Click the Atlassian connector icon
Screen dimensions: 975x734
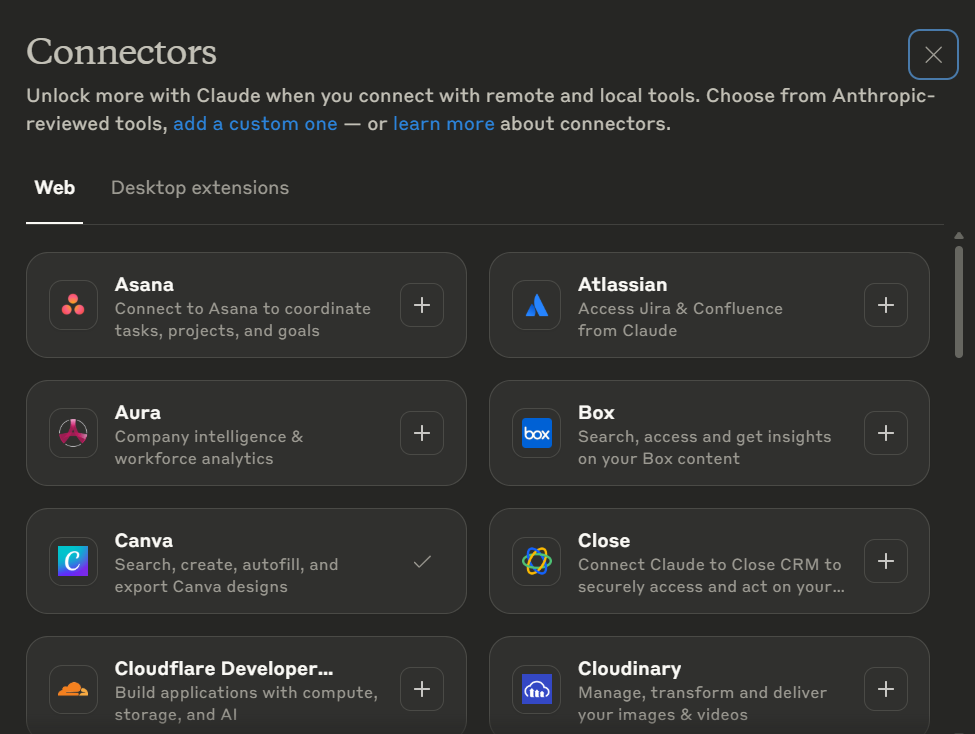point(536,305)
